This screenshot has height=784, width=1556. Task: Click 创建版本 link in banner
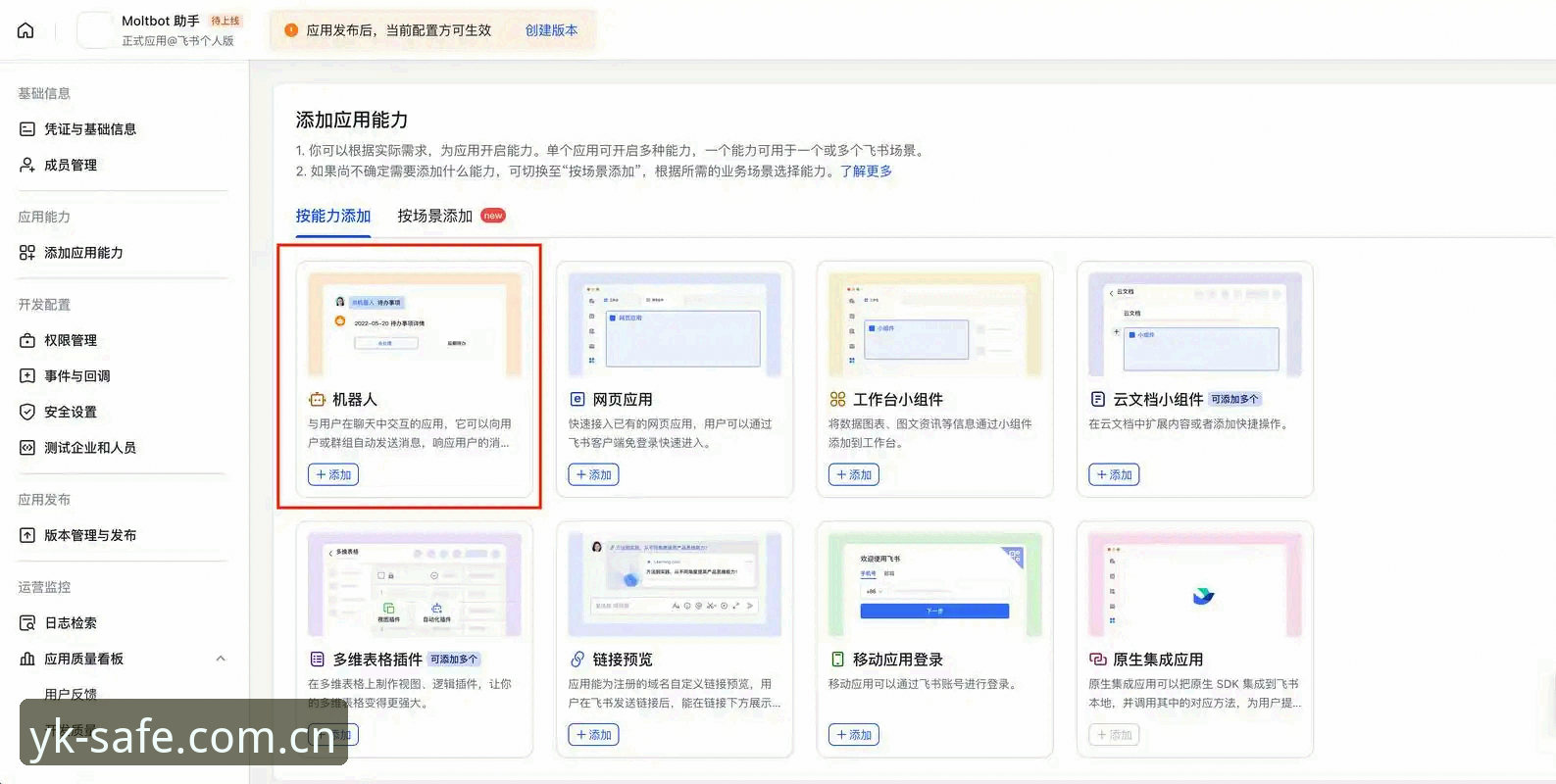pos(551,30)
